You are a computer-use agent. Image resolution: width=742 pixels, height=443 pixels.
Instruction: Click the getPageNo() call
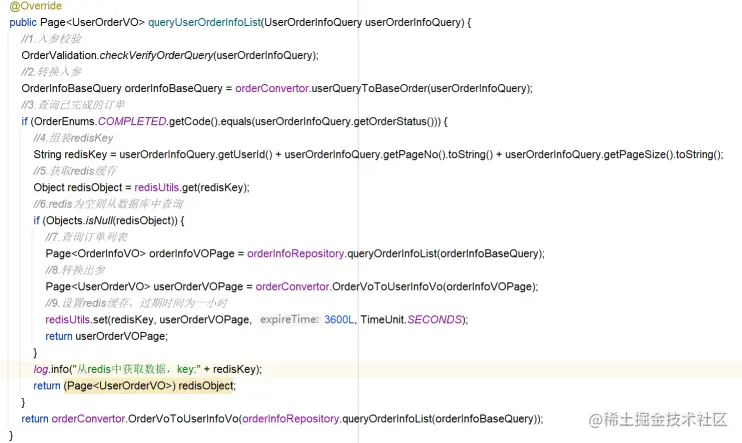pyautogui.click(x=414, y=155)
